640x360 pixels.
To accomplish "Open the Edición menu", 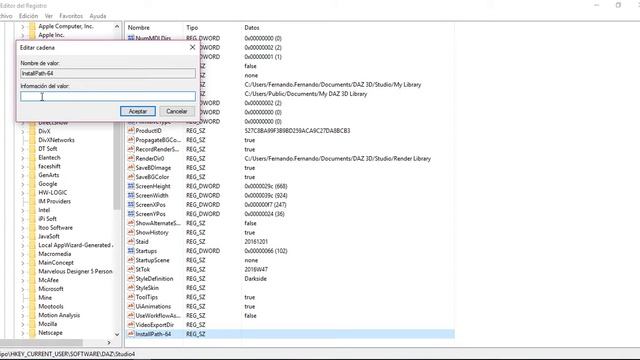I will point(28,16).
